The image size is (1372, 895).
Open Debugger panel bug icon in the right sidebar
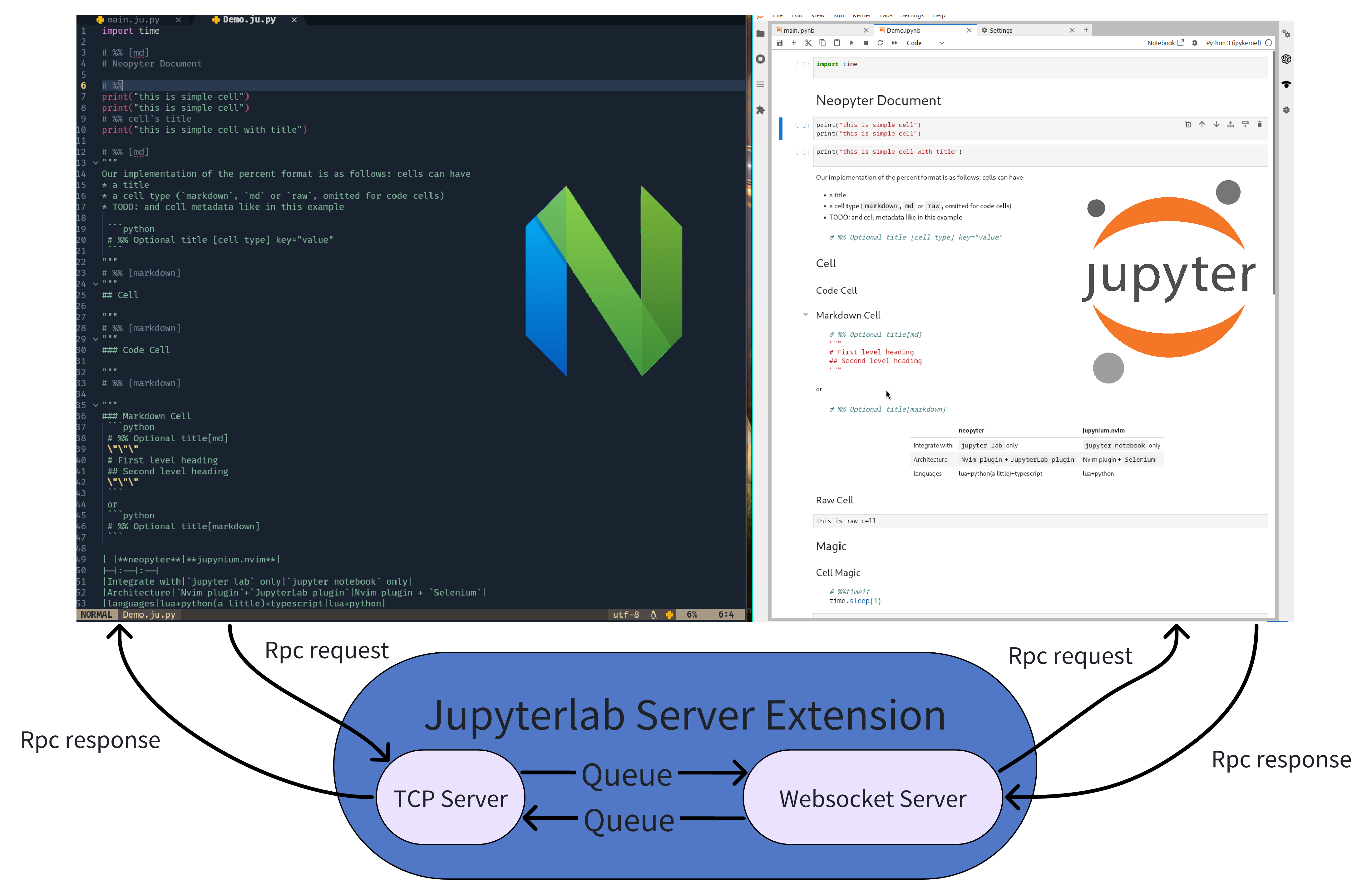[1286, 110]
